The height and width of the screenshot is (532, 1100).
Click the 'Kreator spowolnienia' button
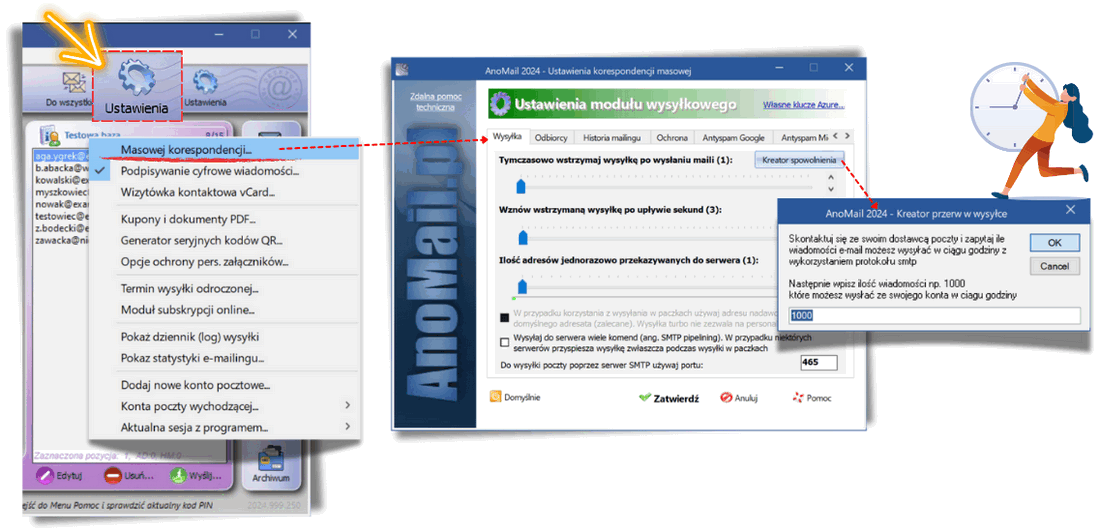(x=799, y=160)
